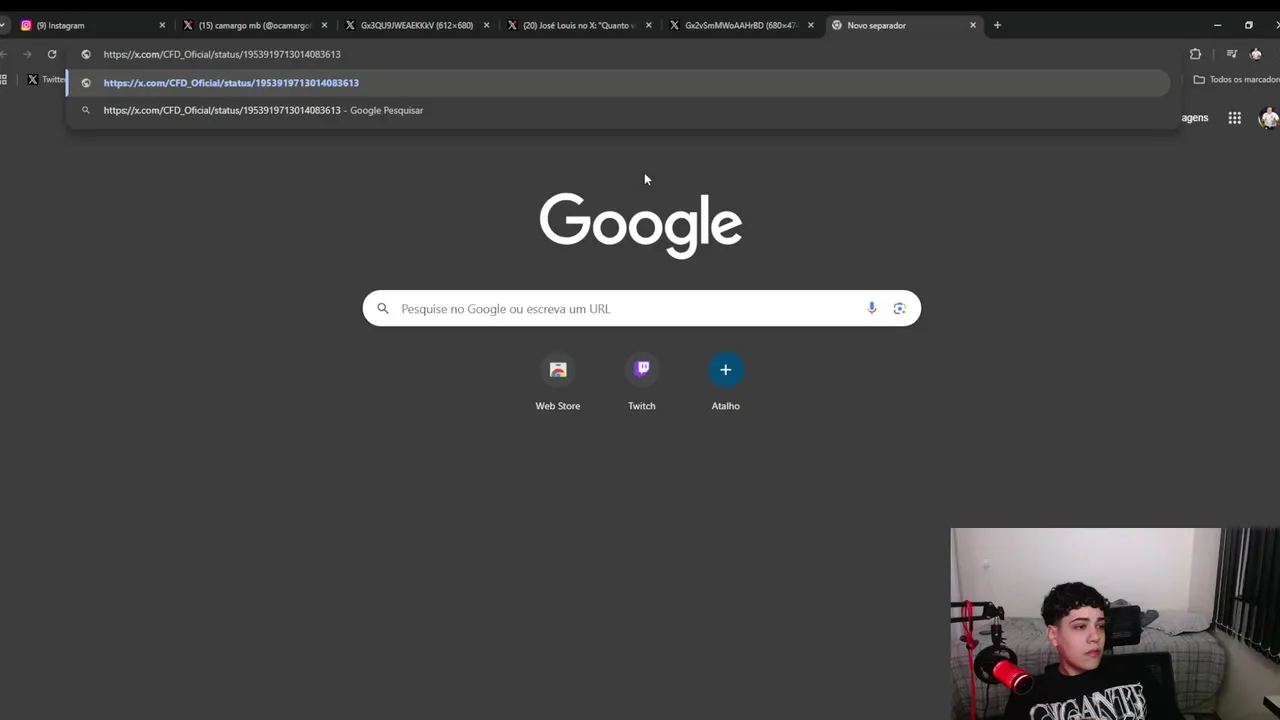Close the Novo separador tab
Viewport: 1280px width, 720px height.
[972, 25]
